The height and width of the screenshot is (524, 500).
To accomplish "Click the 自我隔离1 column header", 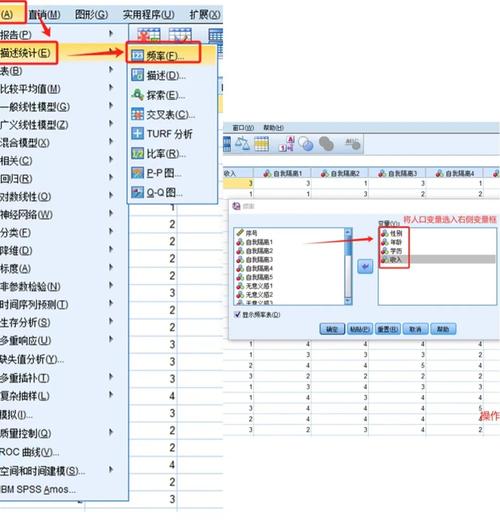I will click(x=282, y=173).
